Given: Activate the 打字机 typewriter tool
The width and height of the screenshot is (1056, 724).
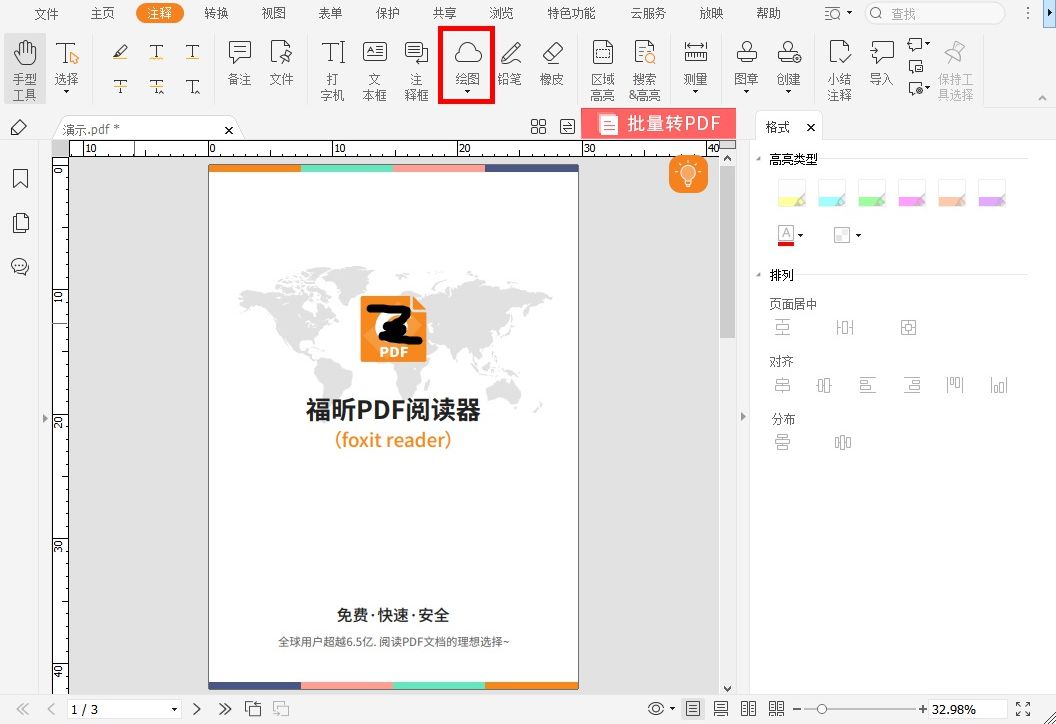Looking at the screenshot, I should tap(331, 65).
